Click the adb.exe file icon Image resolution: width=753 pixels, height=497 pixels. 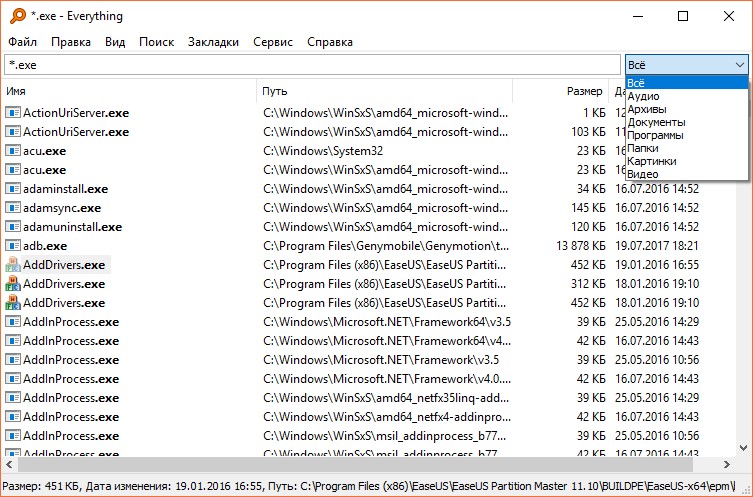point(13,246)
